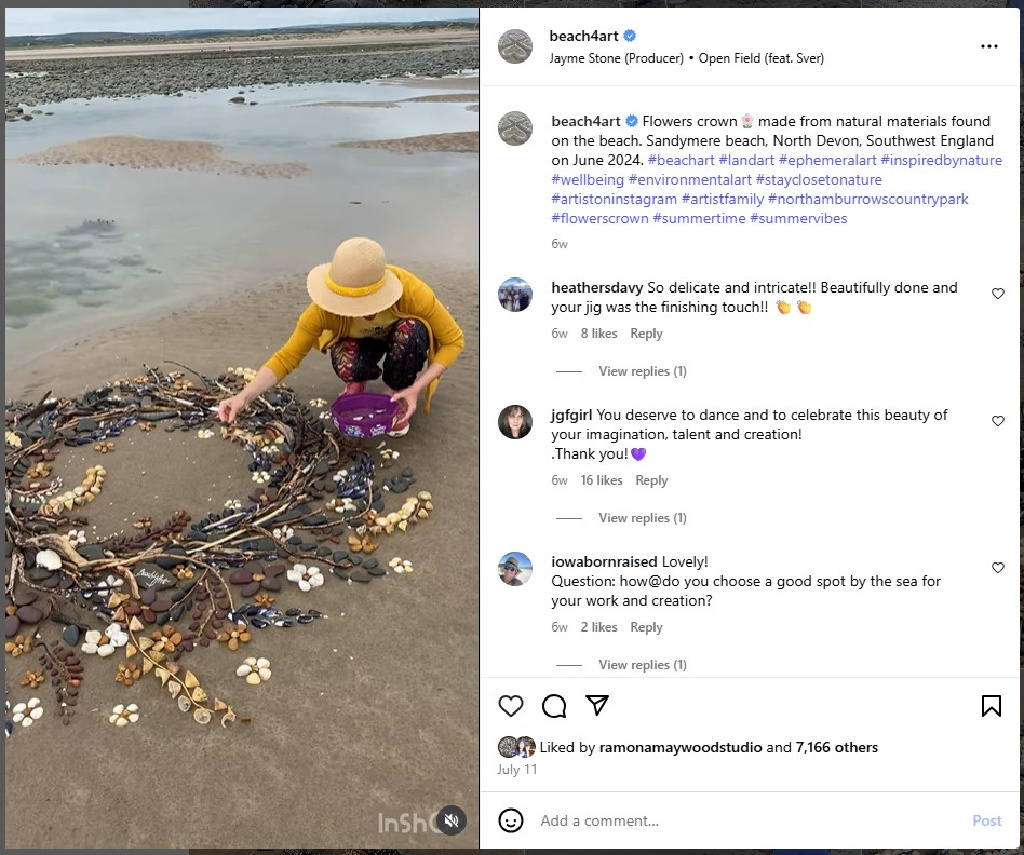Reply to jgfgirl's comment
Image resolution: width=1024 pixels, height=855 pixels.
click(x=651, y=481)
